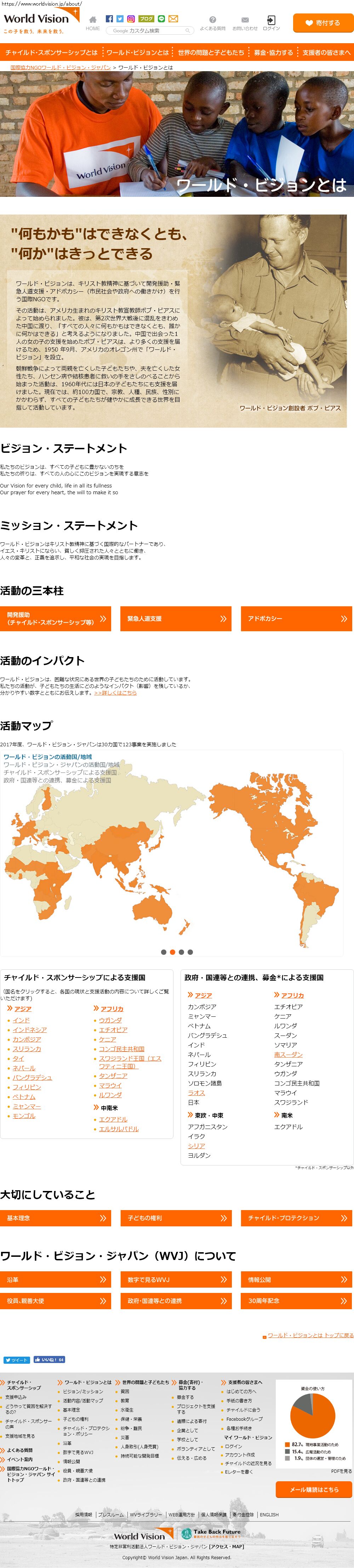Open 支援者の皆さまへ nav menu
This screenshot has height=1568, width=354.
pos(326,52)
